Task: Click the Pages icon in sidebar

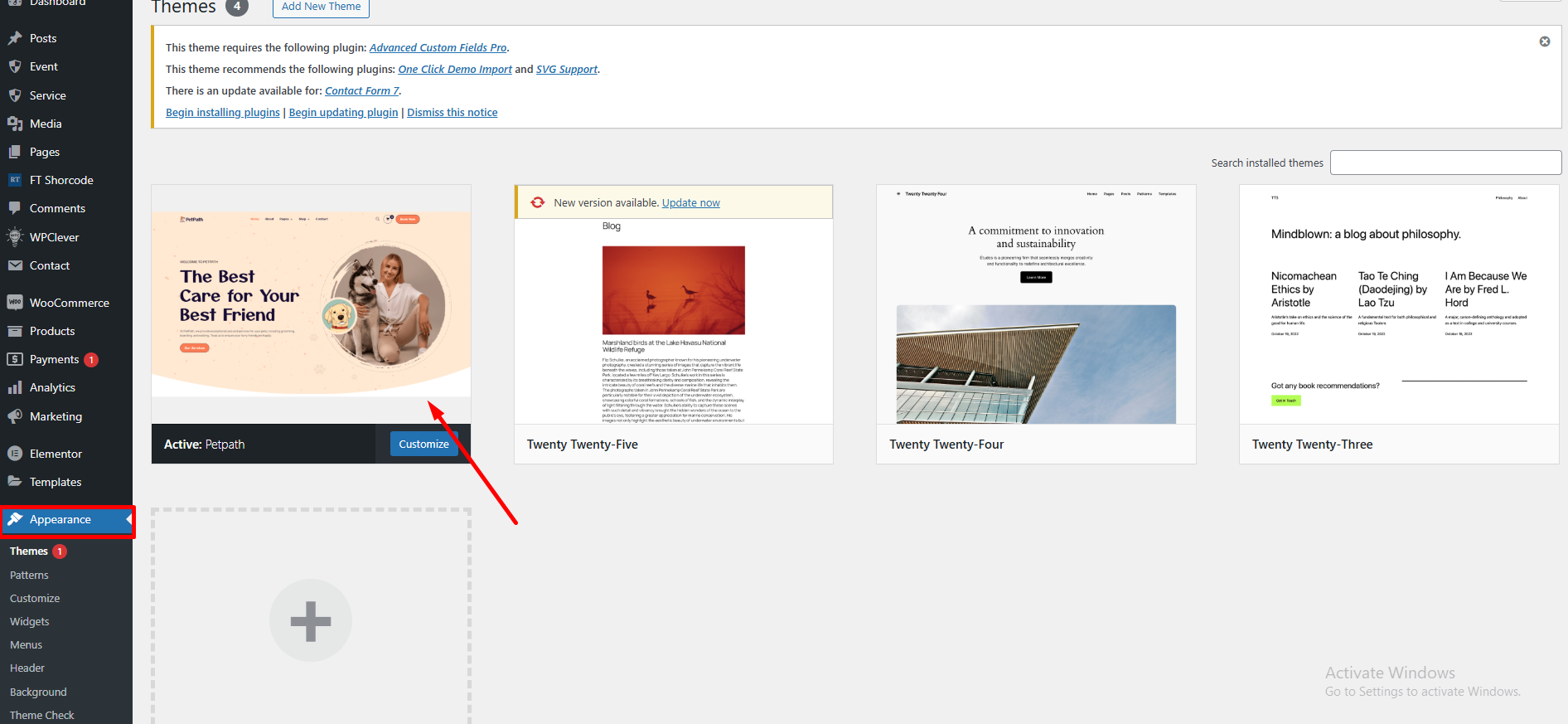Action: coord(15,152)
